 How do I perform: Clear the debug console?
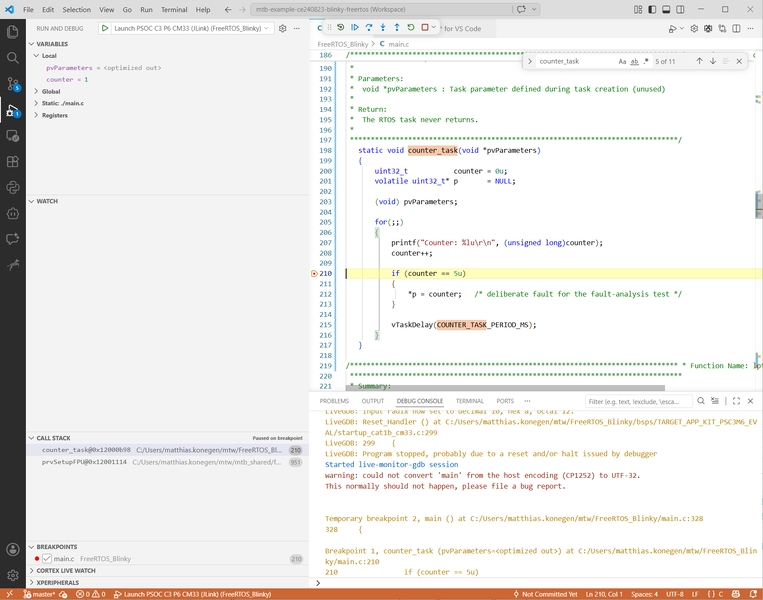click(x=714, y=401)
